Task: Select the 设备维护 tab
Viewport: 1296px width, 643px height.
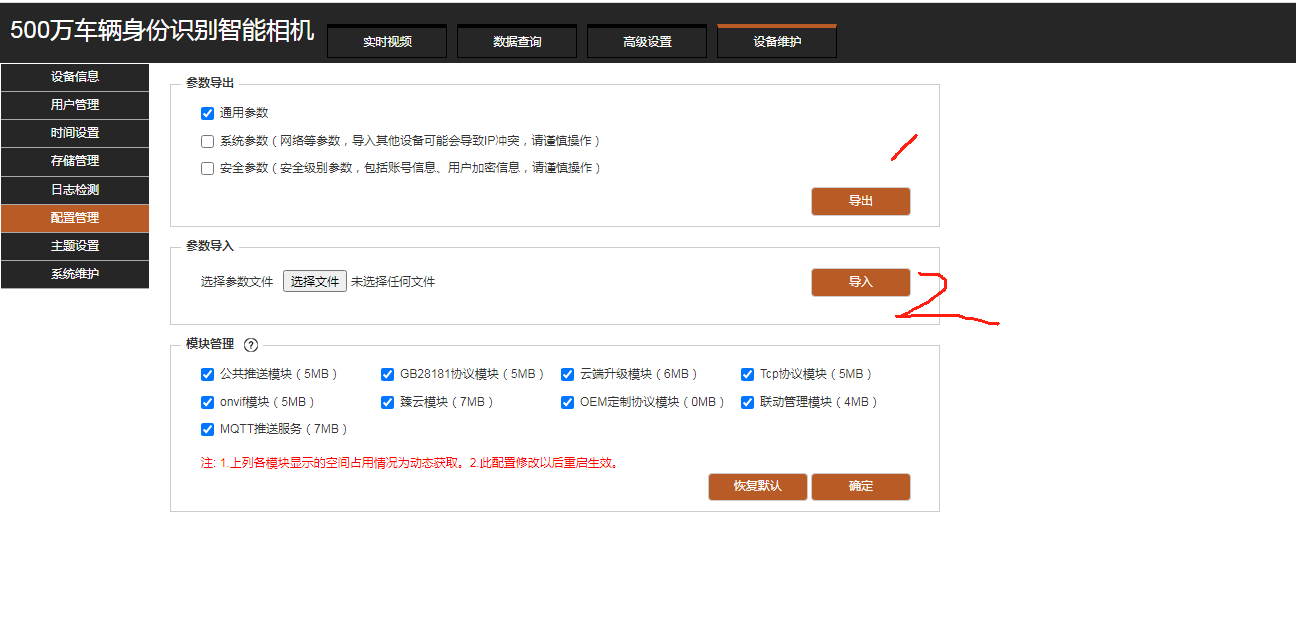Action: click(777, 41)
